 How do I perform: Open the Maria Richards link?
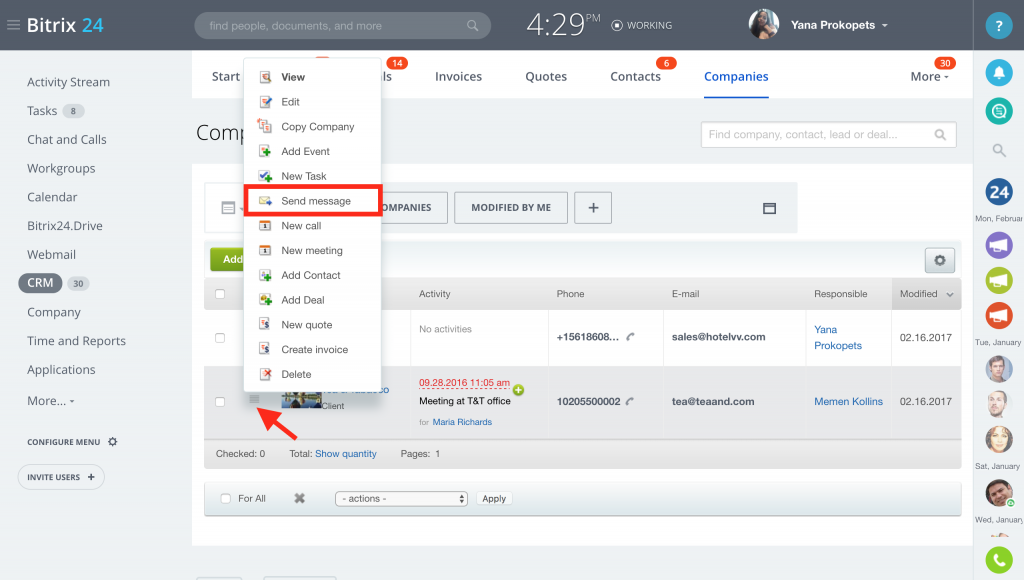(462, 422)
